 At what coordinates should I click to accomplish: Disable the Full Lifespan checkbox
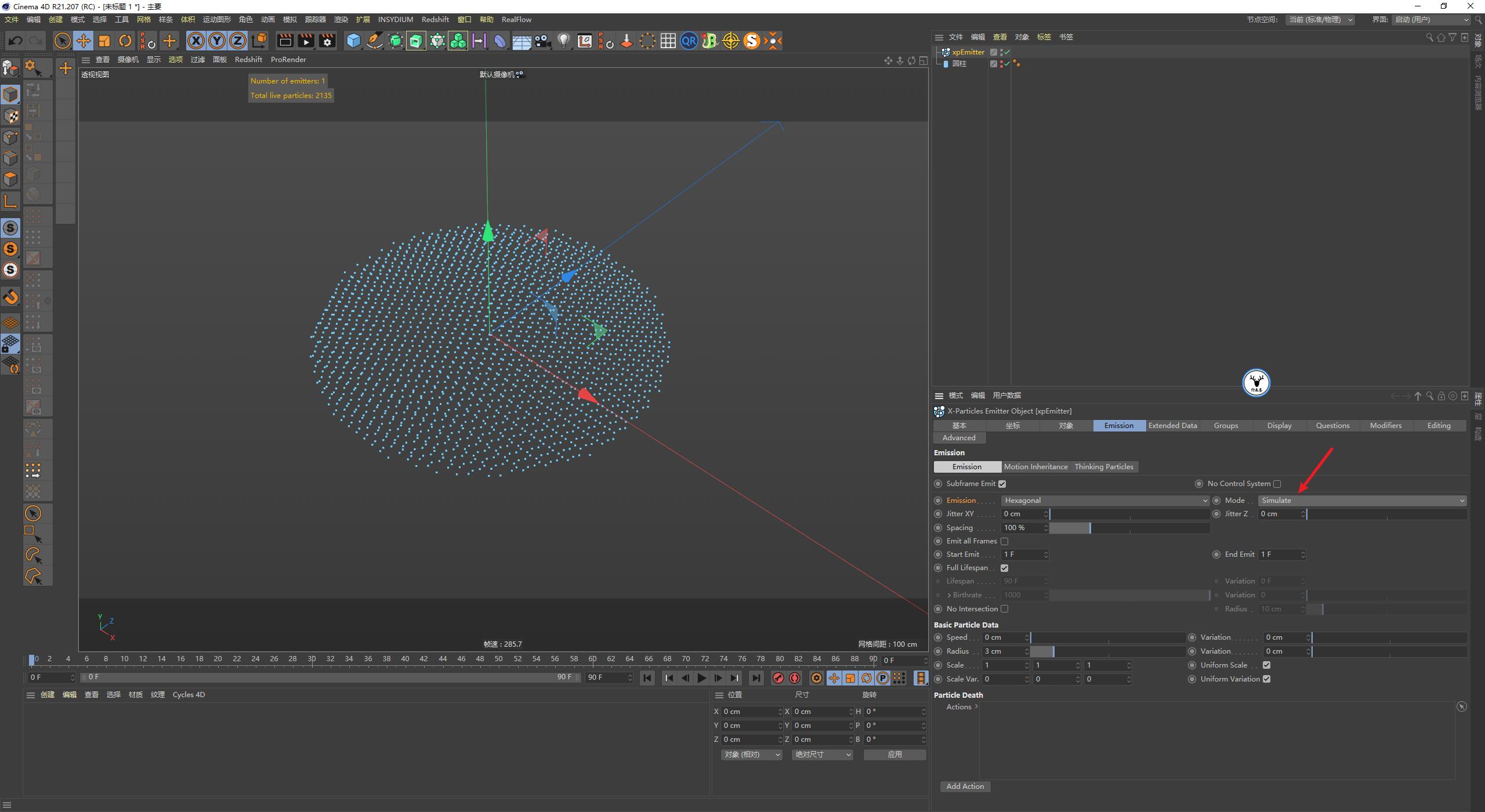1005,568
